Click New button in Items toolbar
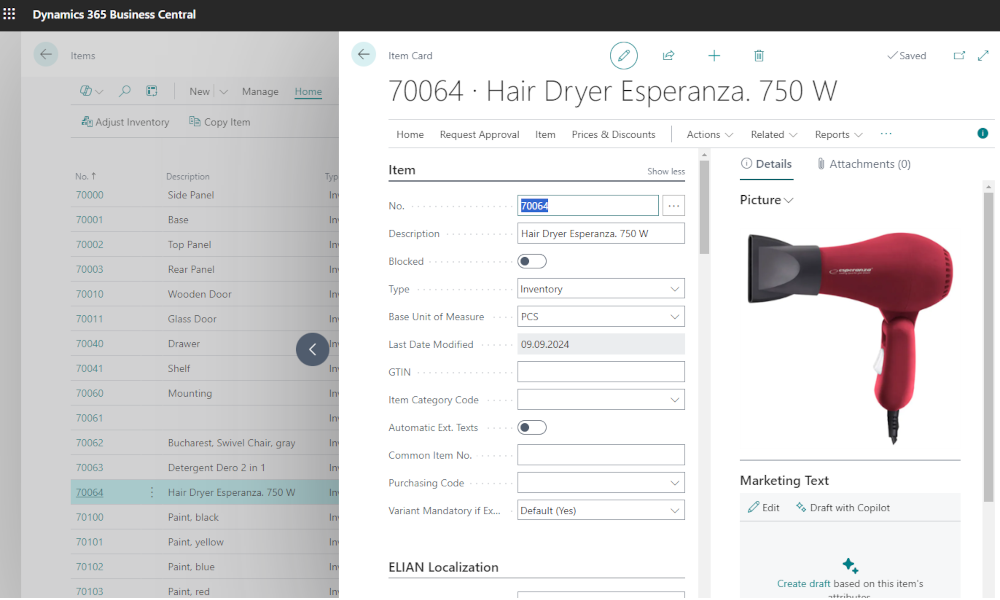The height and width of the screenshot is (600, 1000). point(200,92)
